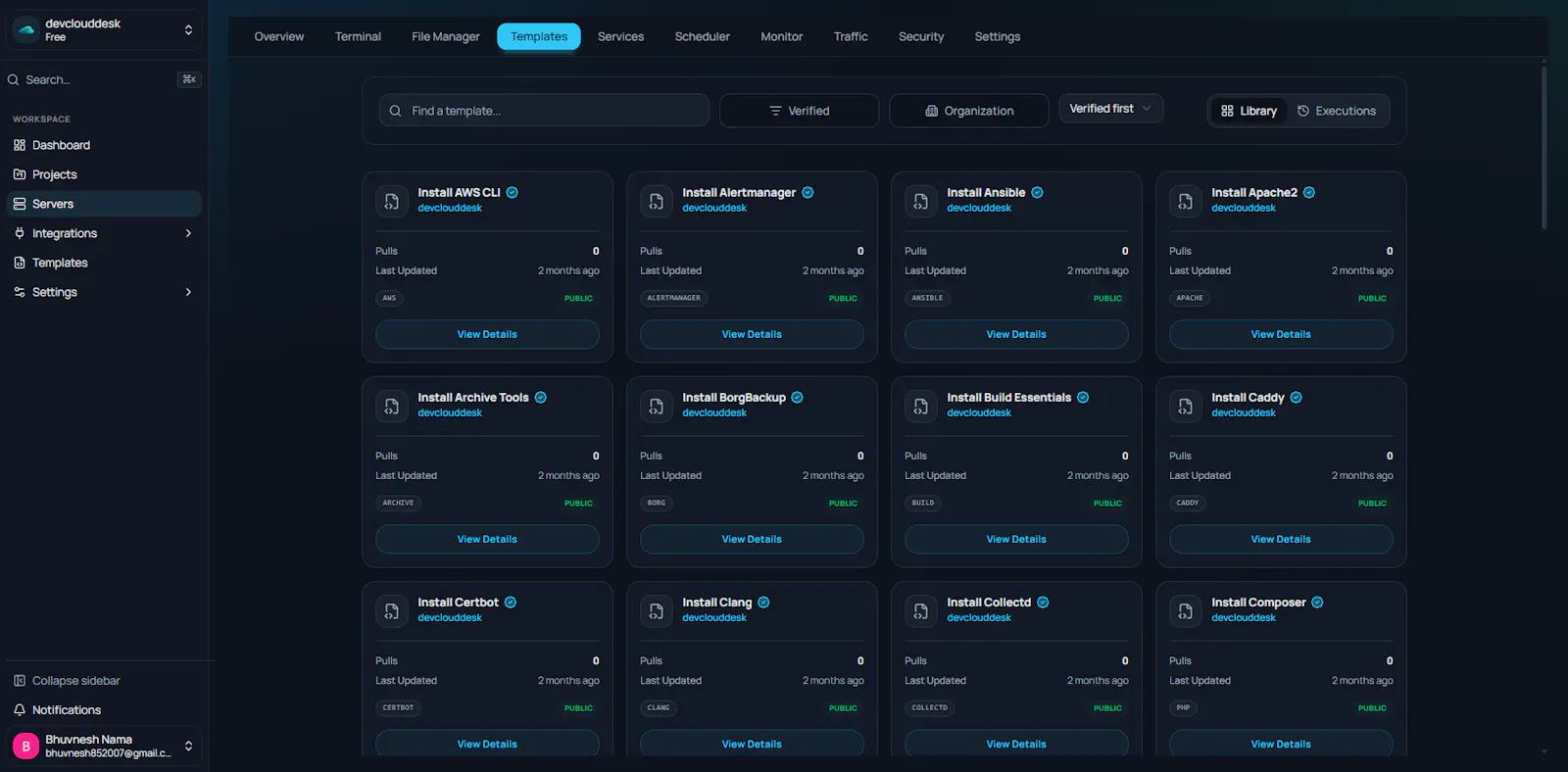Select the Templates tab in top bar

pyautogui.click(x=539, y=36)
